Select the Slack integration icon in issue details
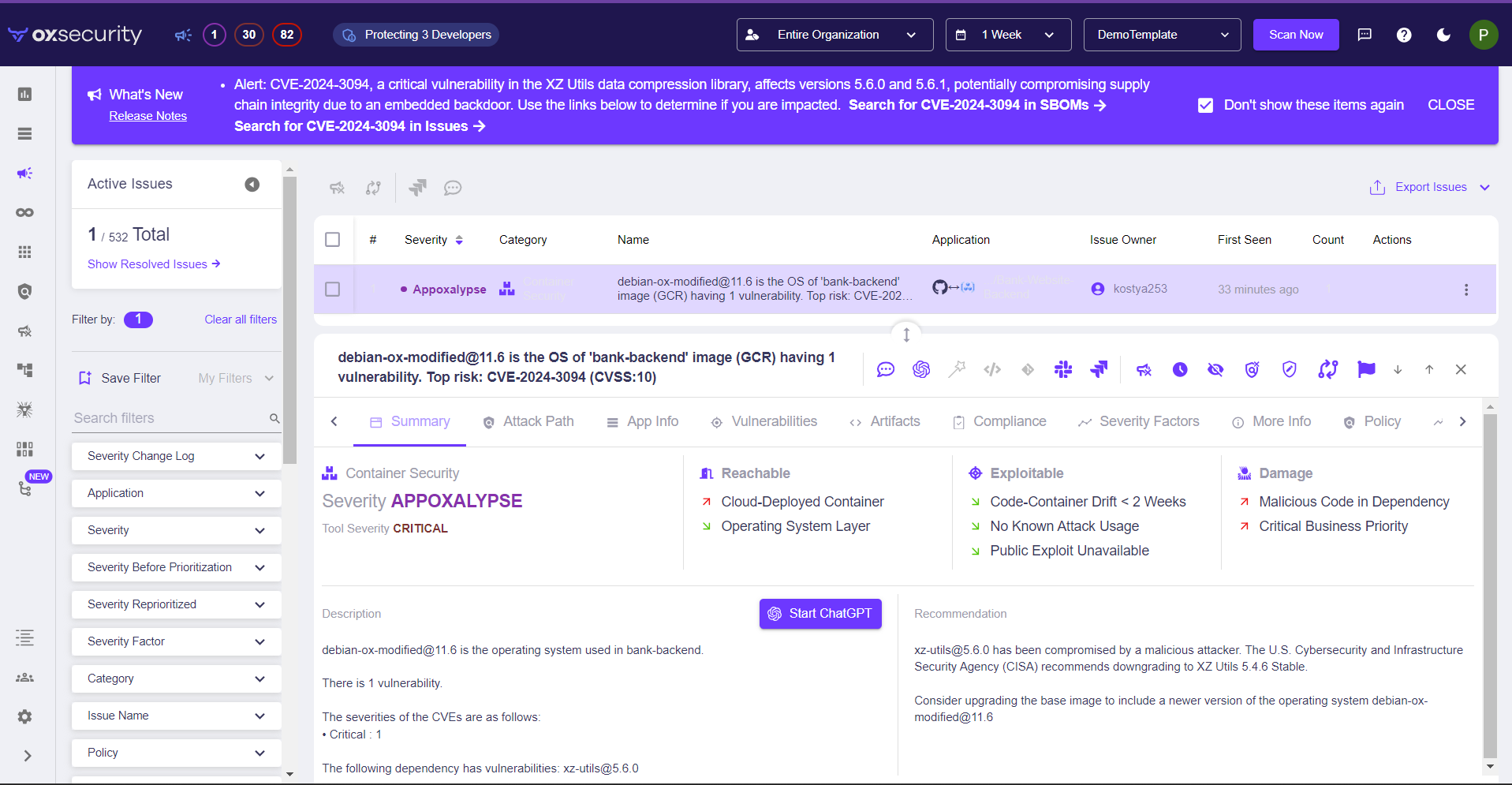 pyautogui.click(x=1063, y=369)
